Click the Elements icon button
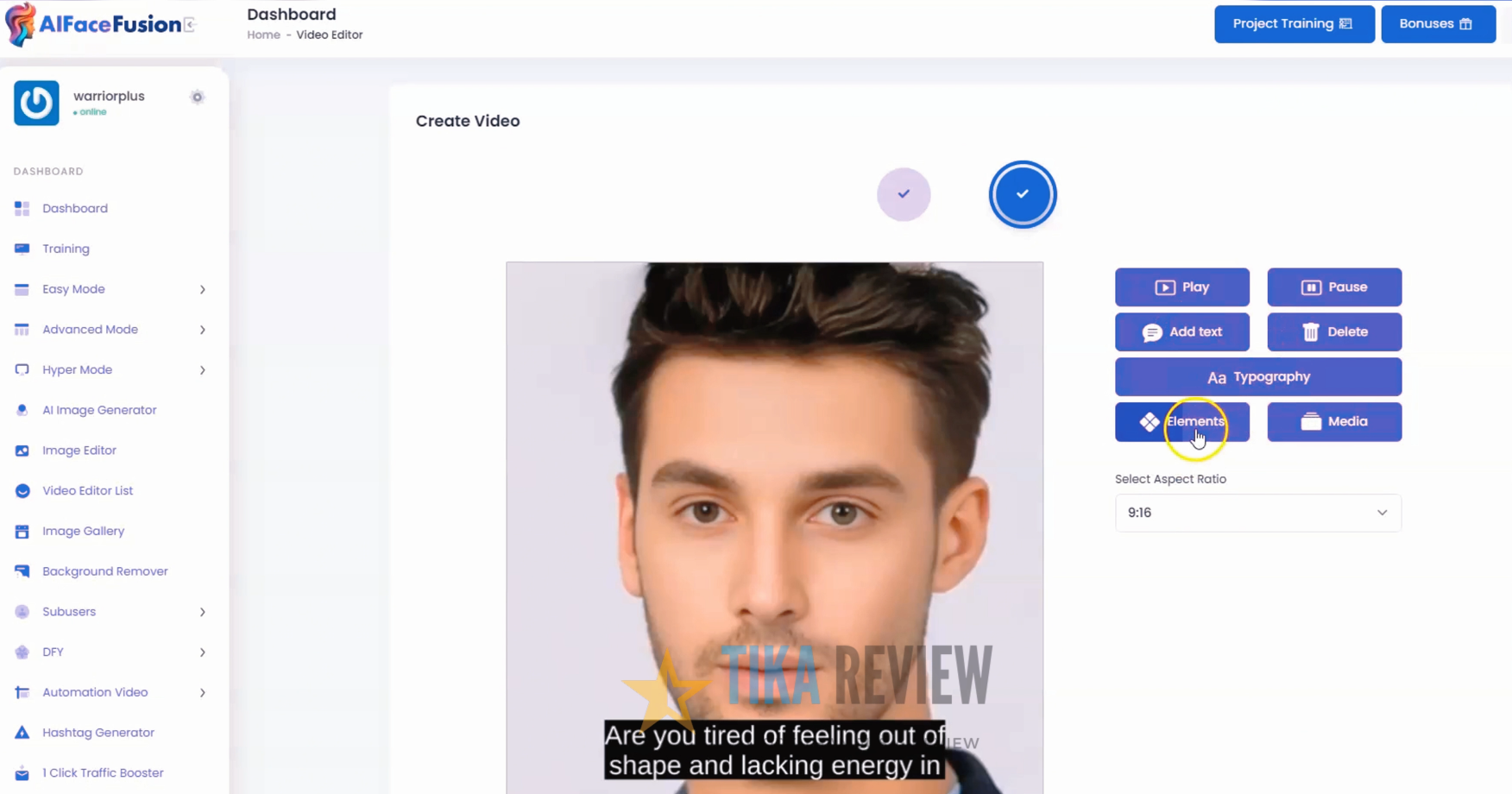 pos(1150,421)
